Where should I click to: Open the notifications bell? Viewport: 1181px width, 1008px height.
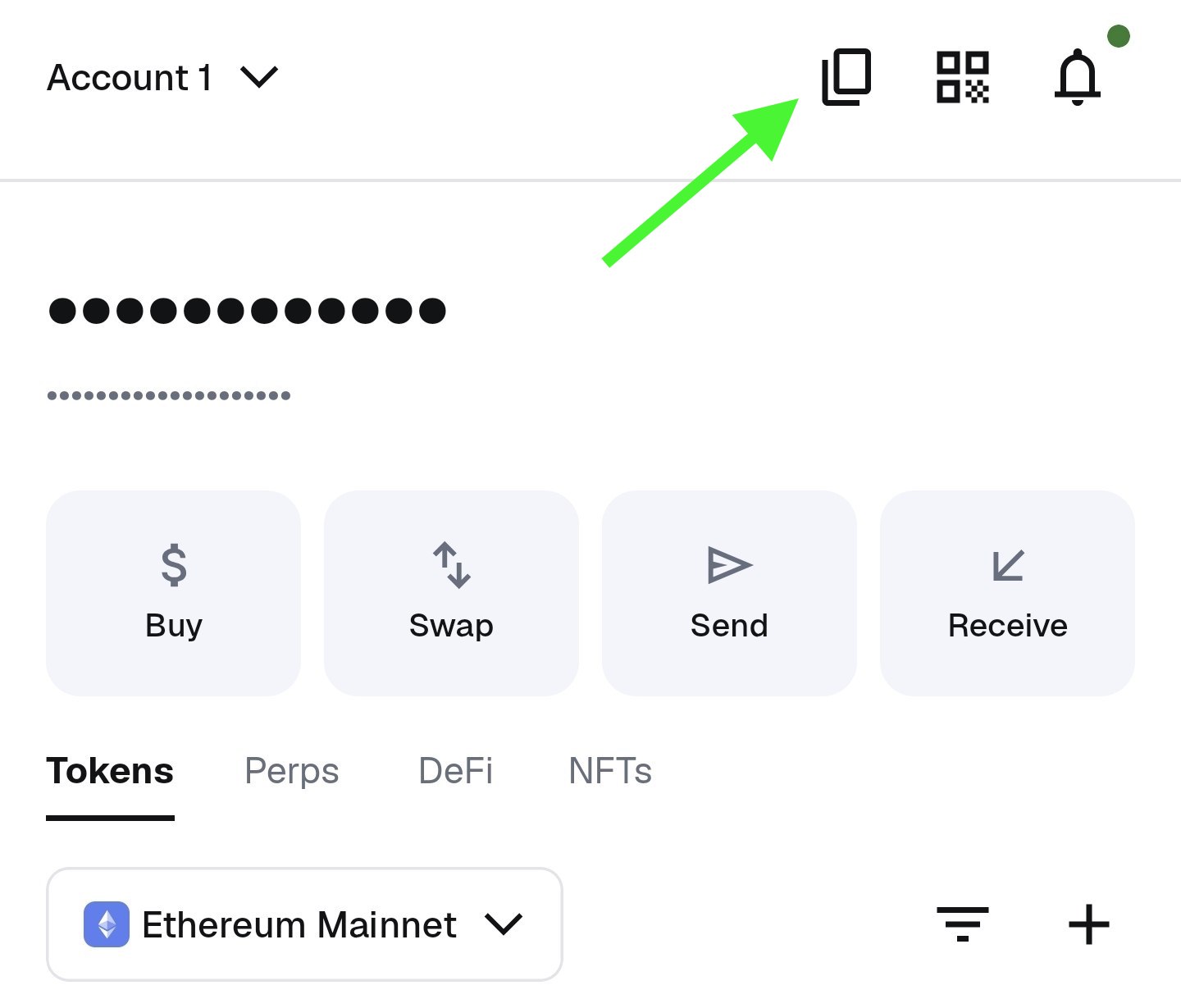click(x=1077, y=78)
